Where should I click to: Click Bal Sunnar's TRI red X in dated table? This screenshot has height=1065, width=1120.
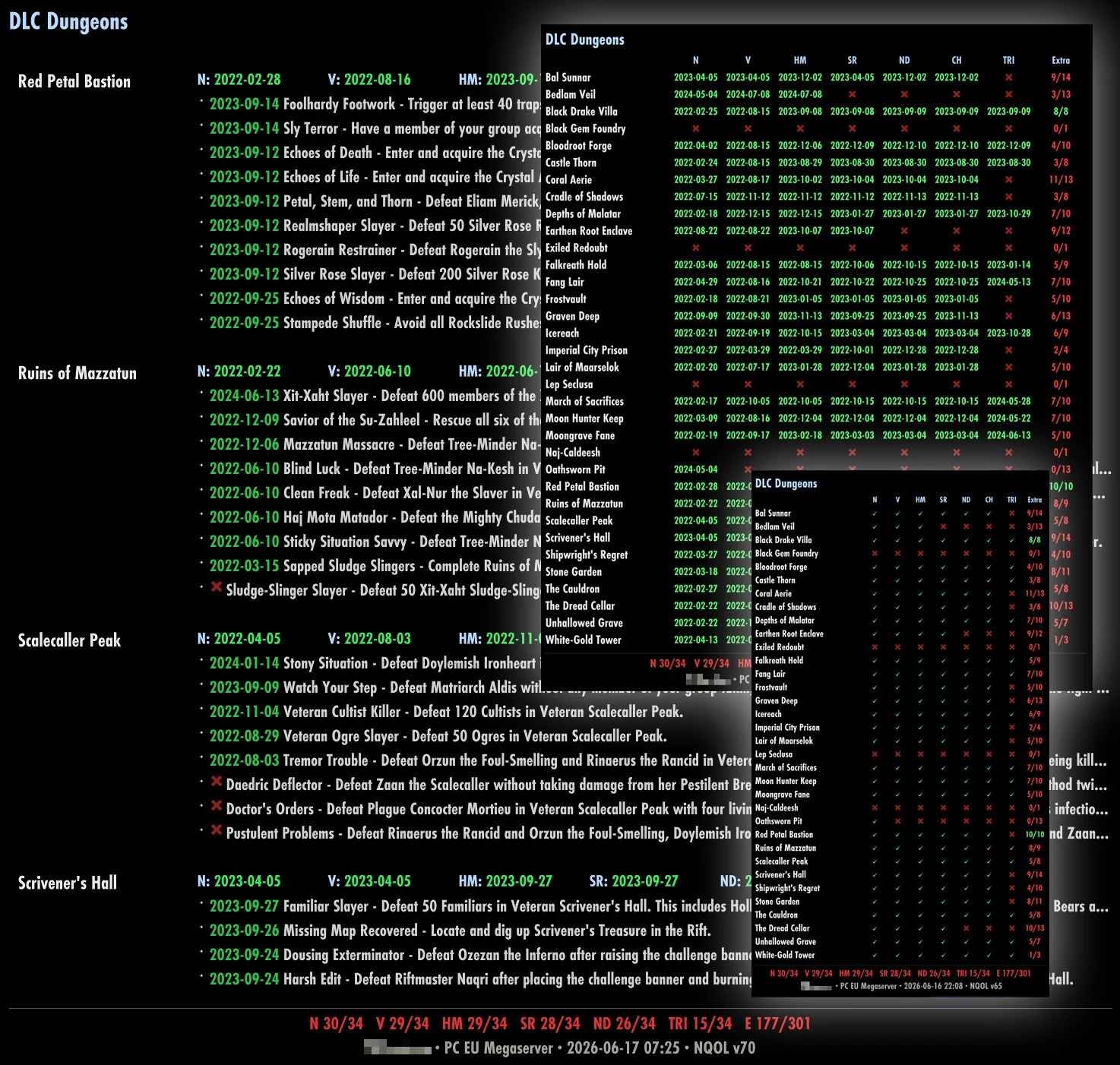tap(1008, 77)
